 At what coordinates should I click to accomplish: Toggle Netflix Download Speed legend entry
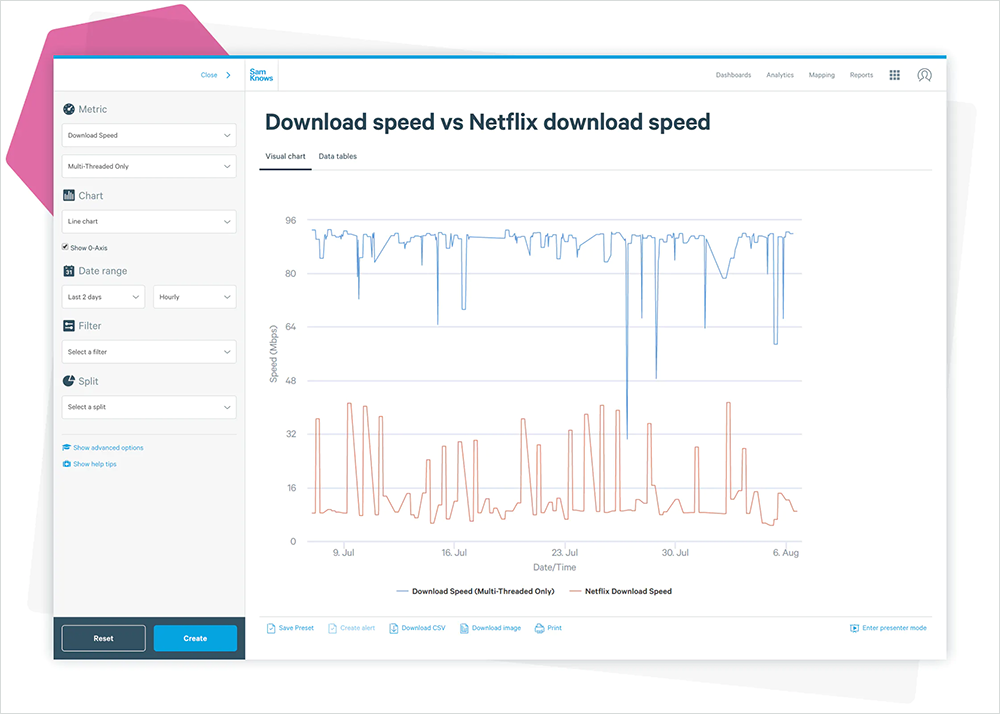tap(621, 591)
